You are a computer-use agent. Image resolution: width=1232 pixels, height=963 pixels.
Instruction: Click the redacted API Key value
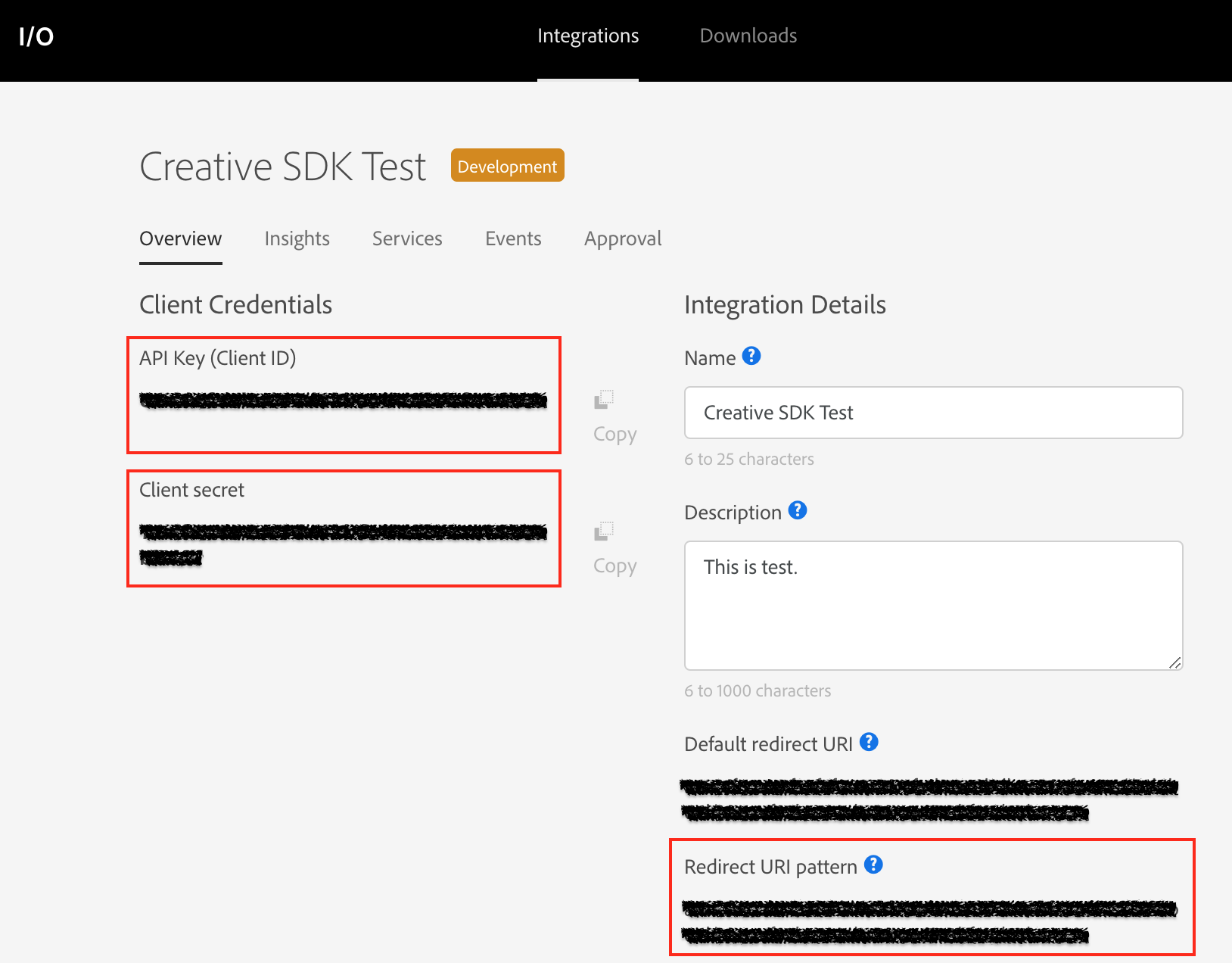coord(344,400)
